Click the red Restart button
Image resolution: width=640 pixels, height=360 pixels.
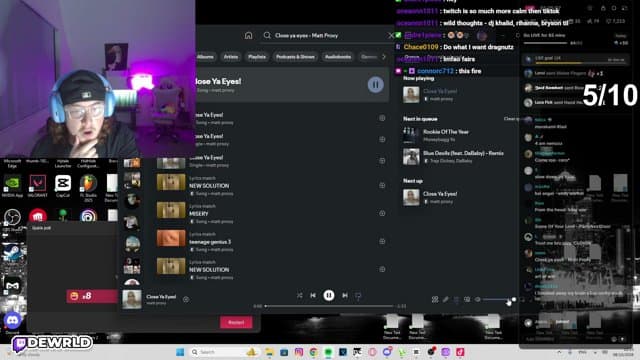236,322
